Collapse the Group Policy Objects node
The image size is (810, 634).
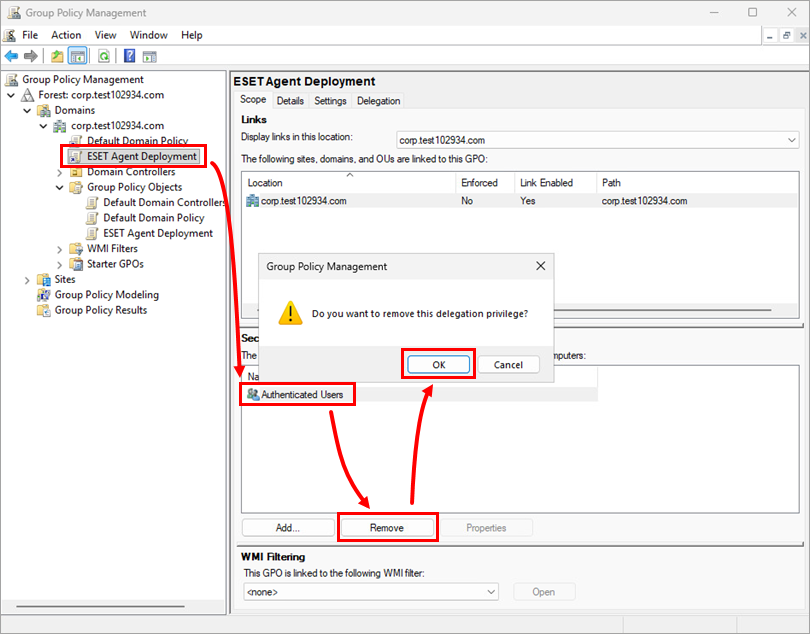pyautogui.click(x=59, y=187)
